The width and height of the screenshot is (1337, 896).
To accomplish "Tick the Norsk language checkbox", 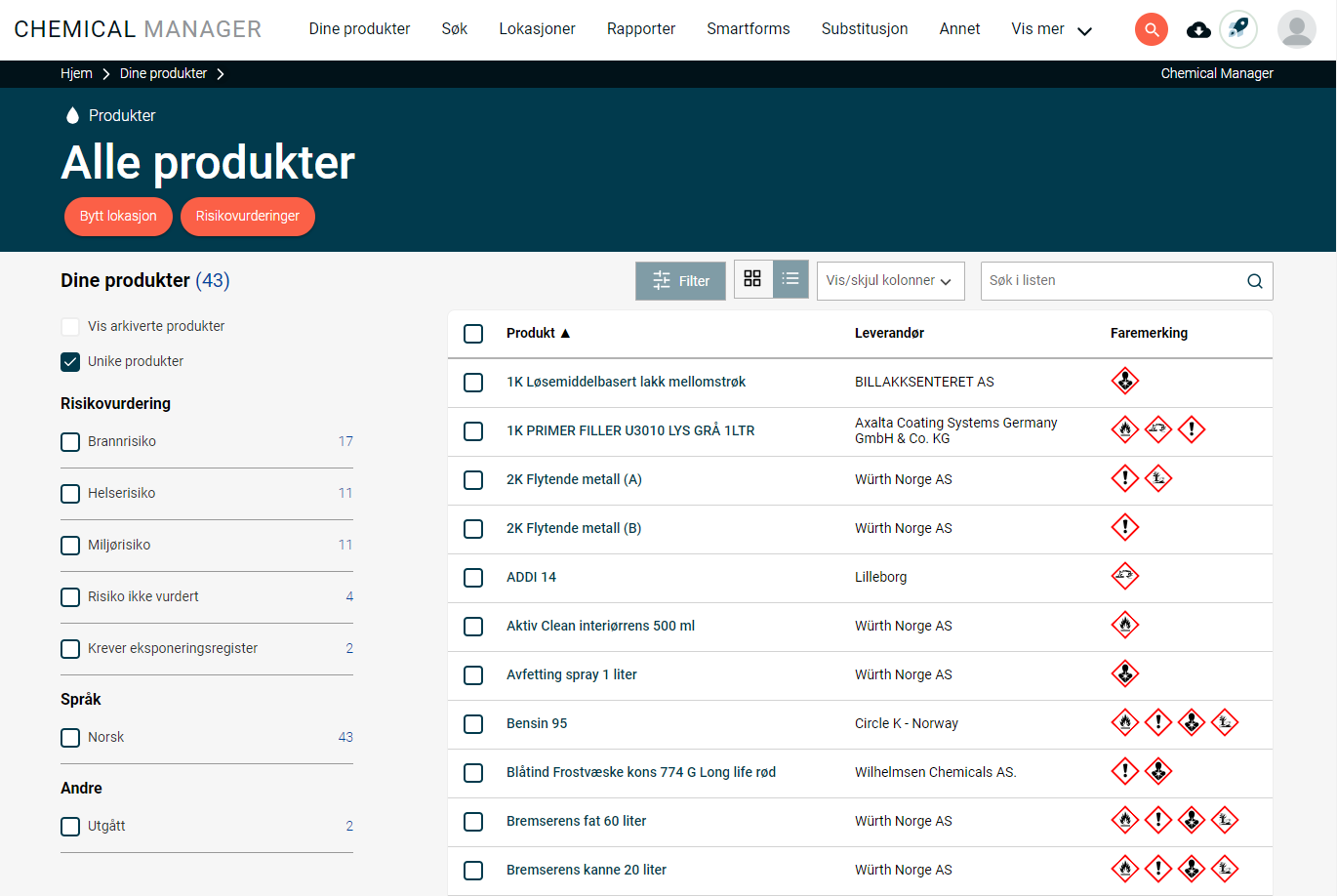I will tap(70, 738).
